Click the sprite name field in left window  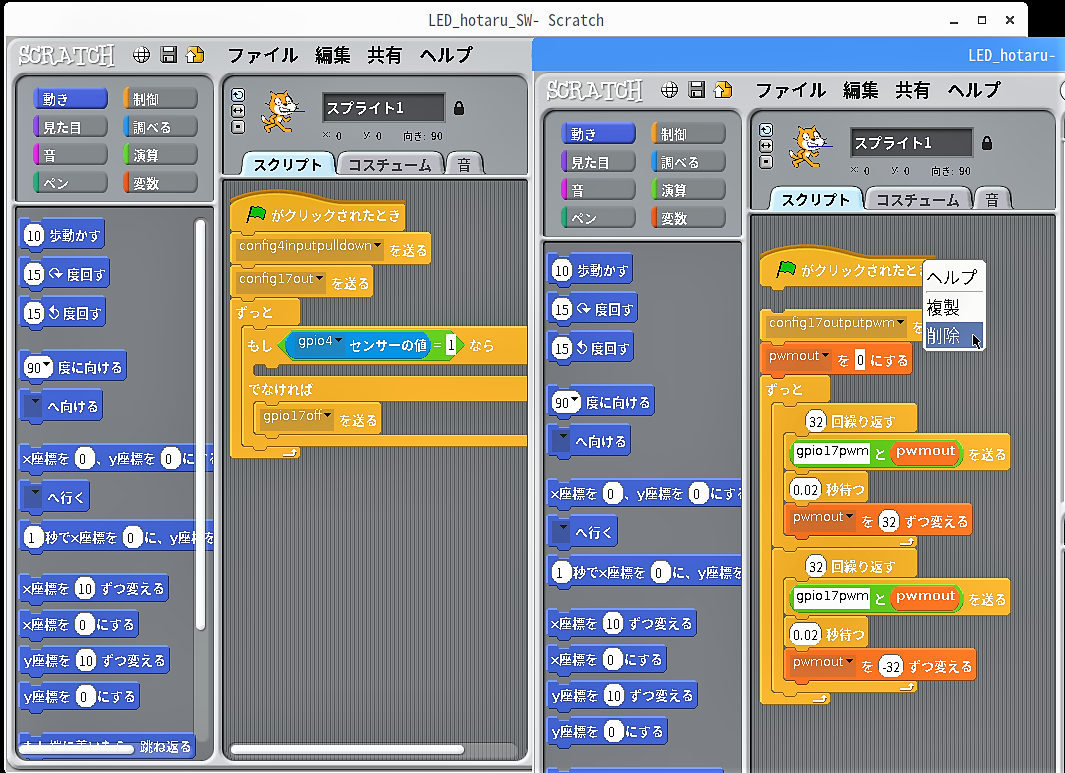click(x=383, y=108)
